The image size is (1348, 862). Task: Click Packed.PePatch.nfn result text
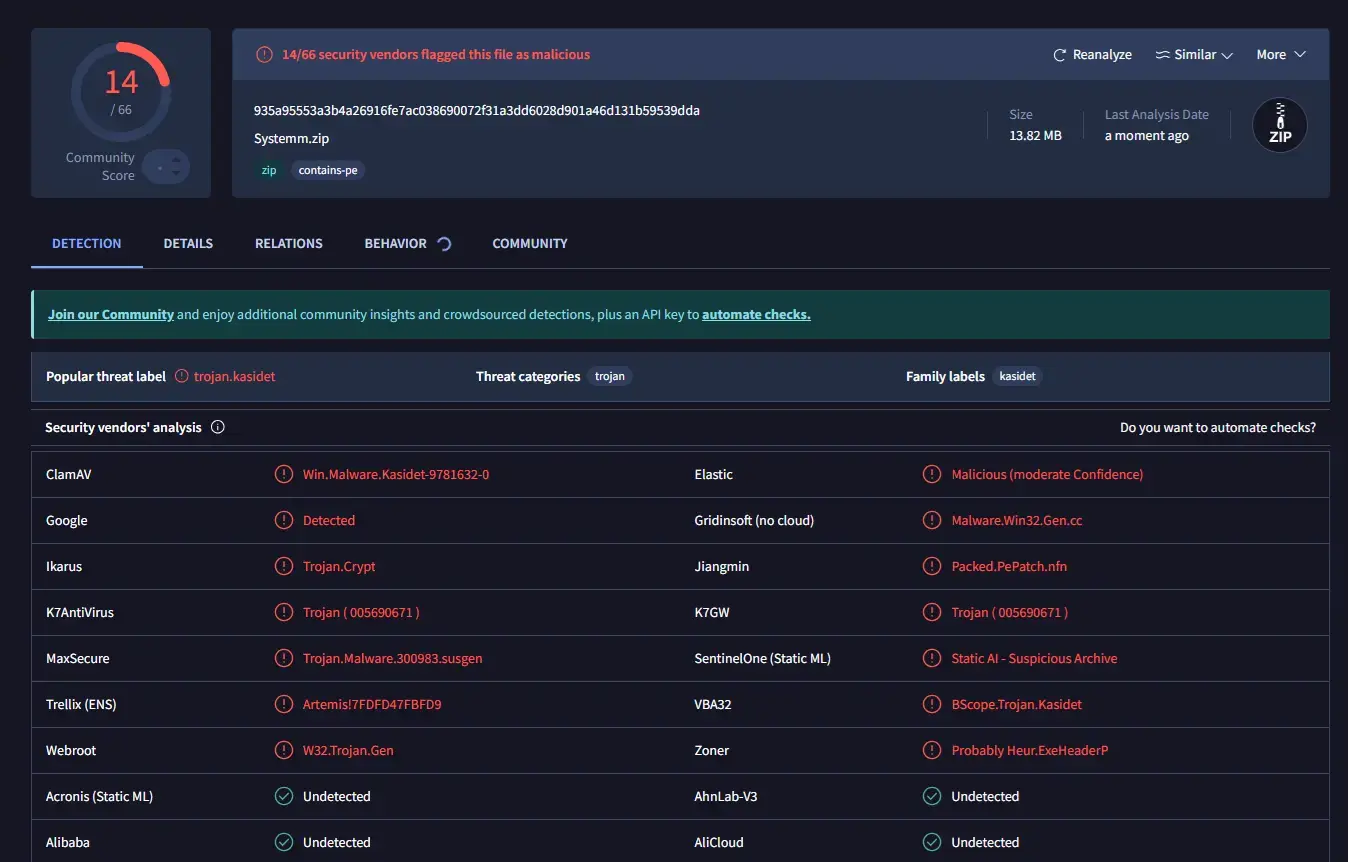(x=1009, y=566)
